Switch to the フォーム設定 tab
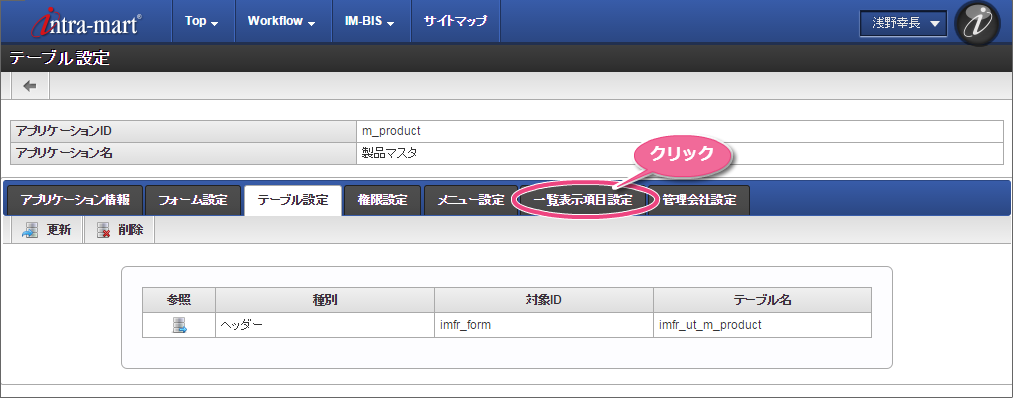Viewport: 1013px width, 398px height. point(193,200)
